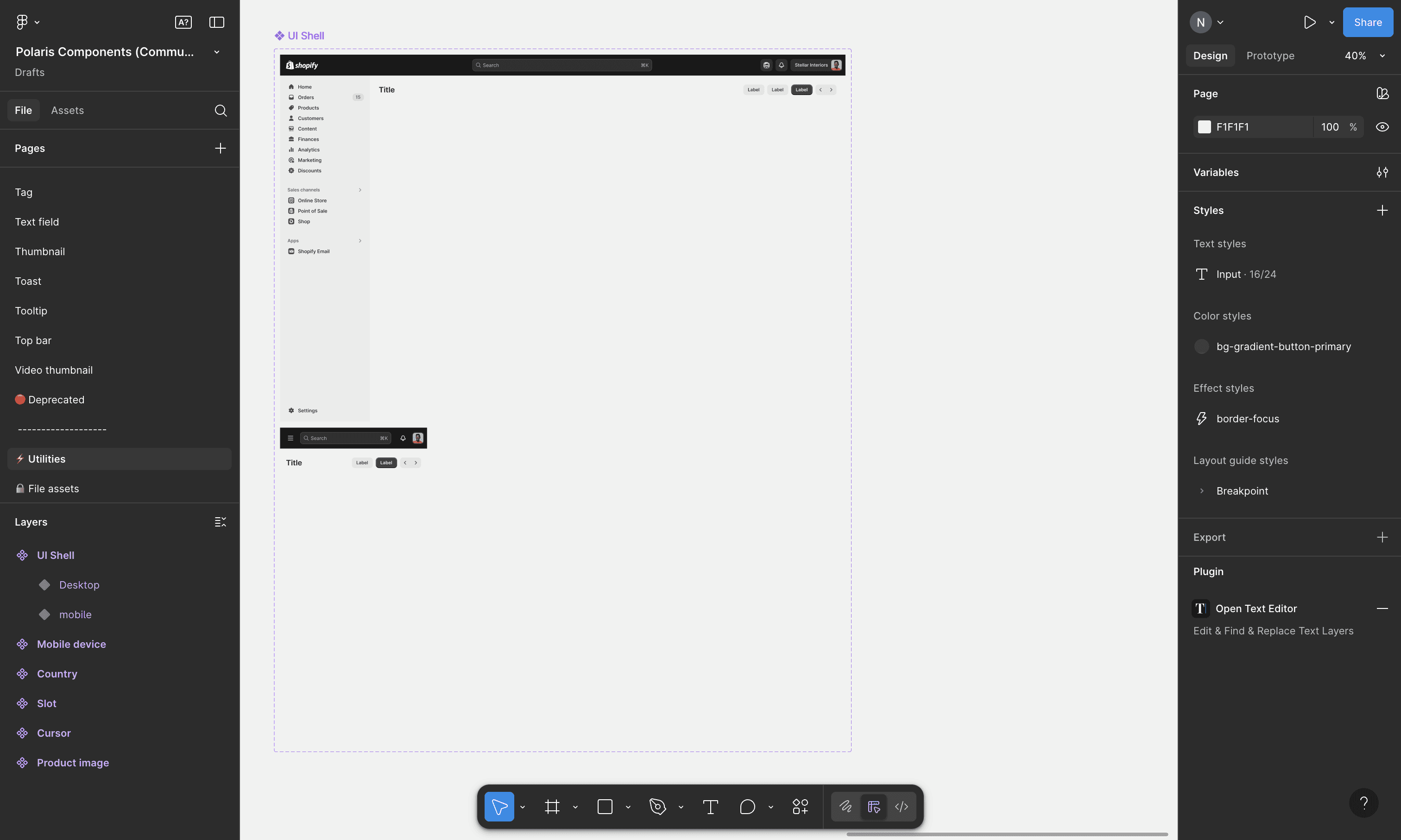Select the Comment tool
This screenshot has height=840, width=1401.
[747, 807]
